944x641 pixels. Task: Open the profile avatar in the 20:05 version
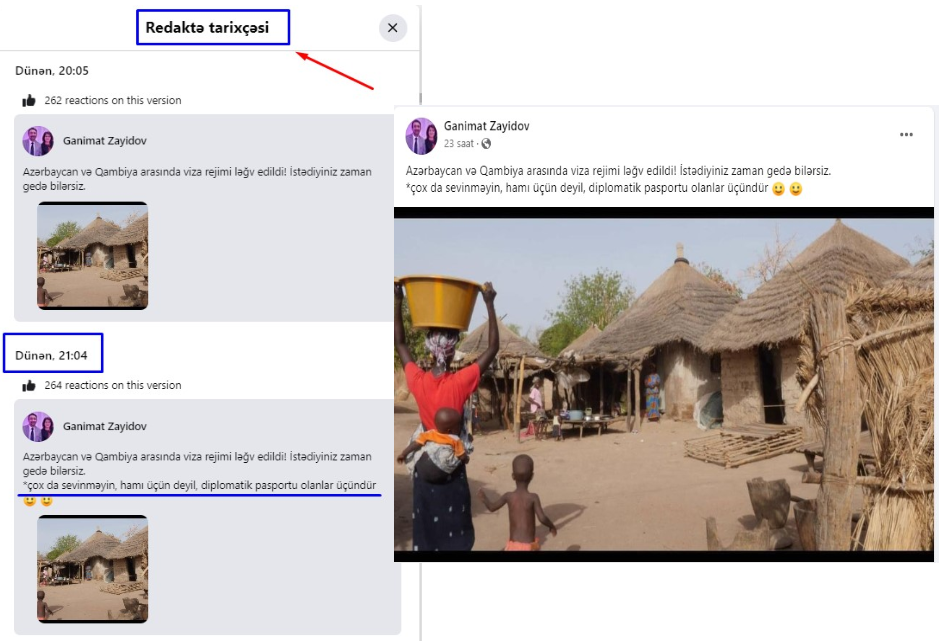coord(38,141)
